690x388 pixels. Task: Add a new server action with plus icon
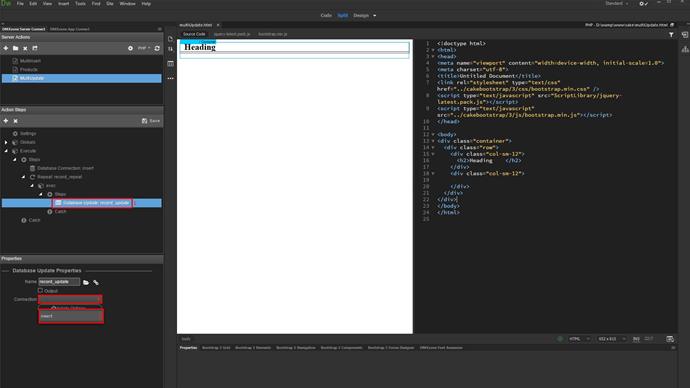[x=6, y=48]
